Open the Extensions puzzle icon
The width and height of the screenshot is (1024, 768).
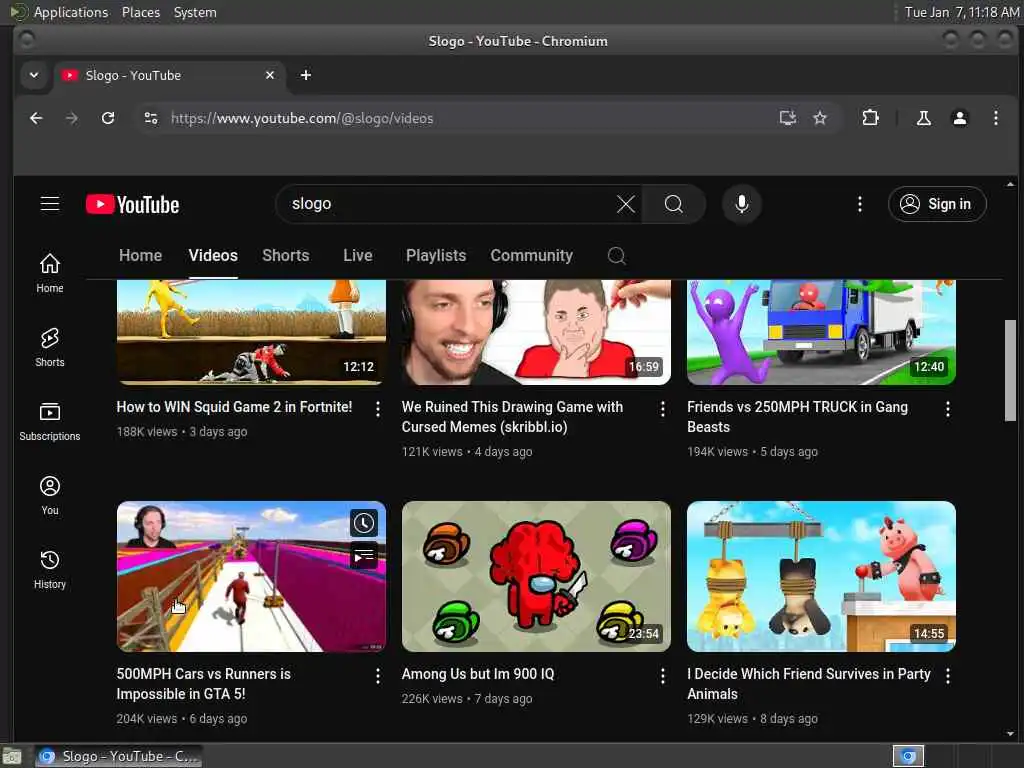pyautogui.click(x=870, y=118)
